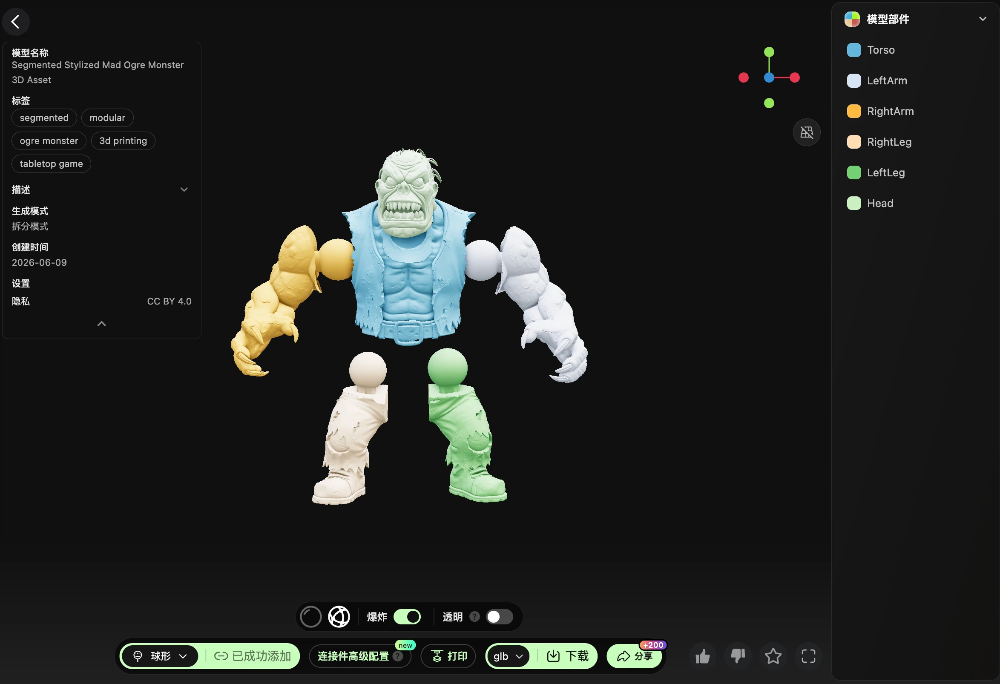Click the modular tag
The image size is (1000, 684).
click(107, 118)
